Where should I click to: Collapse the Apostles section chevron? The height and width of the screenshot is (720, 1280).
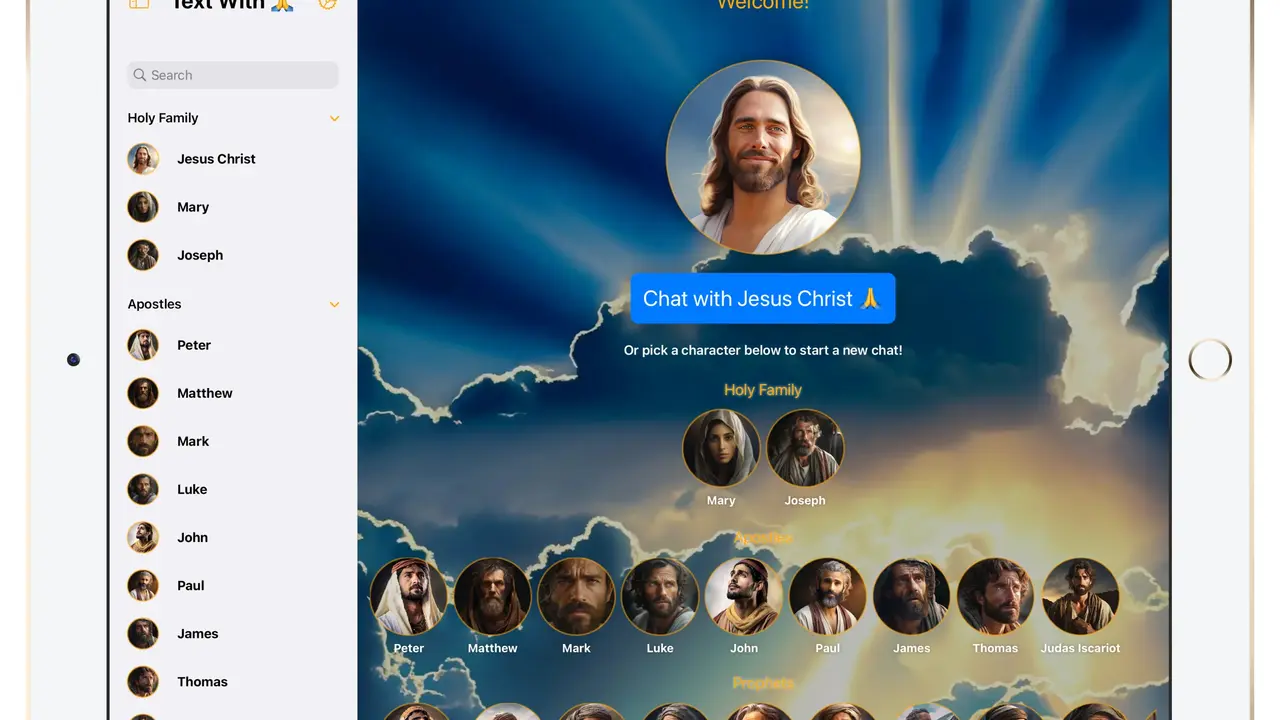pos(334,304)
